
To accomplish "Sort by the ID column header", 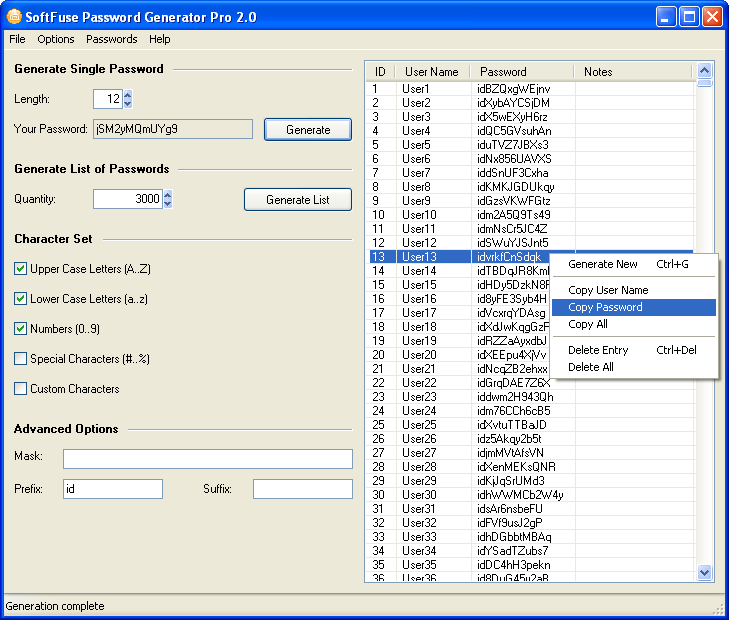I will (x=380, y=72).
